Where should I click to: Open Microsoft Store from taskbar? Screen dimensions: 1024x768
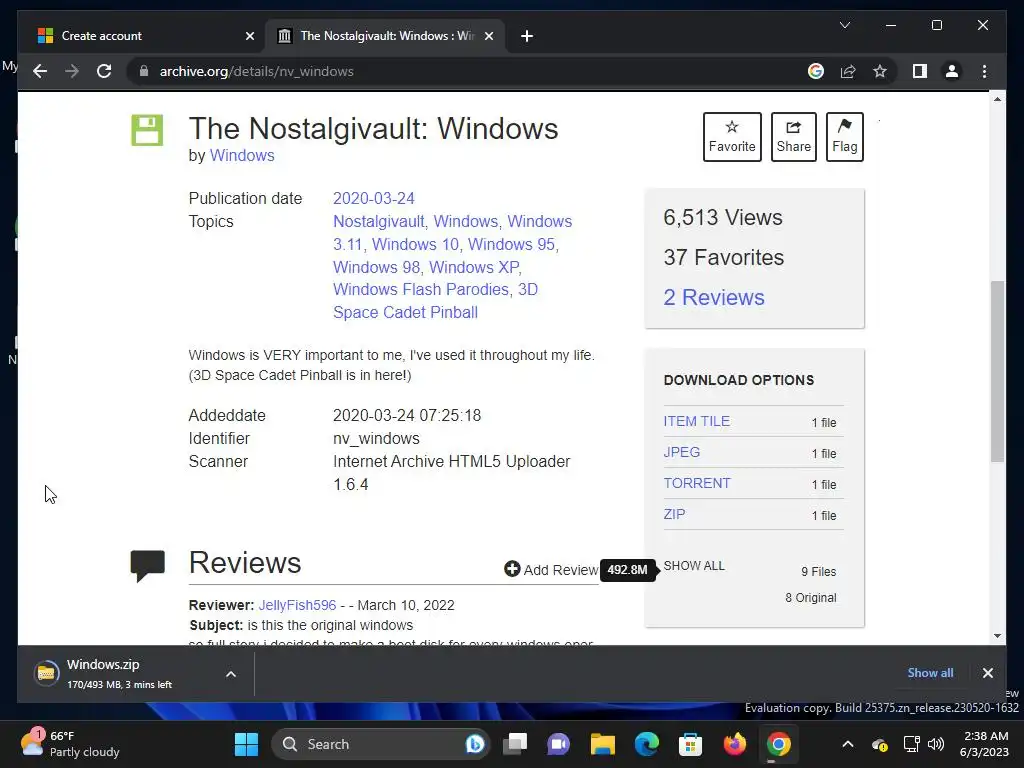pyautogui.click(x=690, y=744)
